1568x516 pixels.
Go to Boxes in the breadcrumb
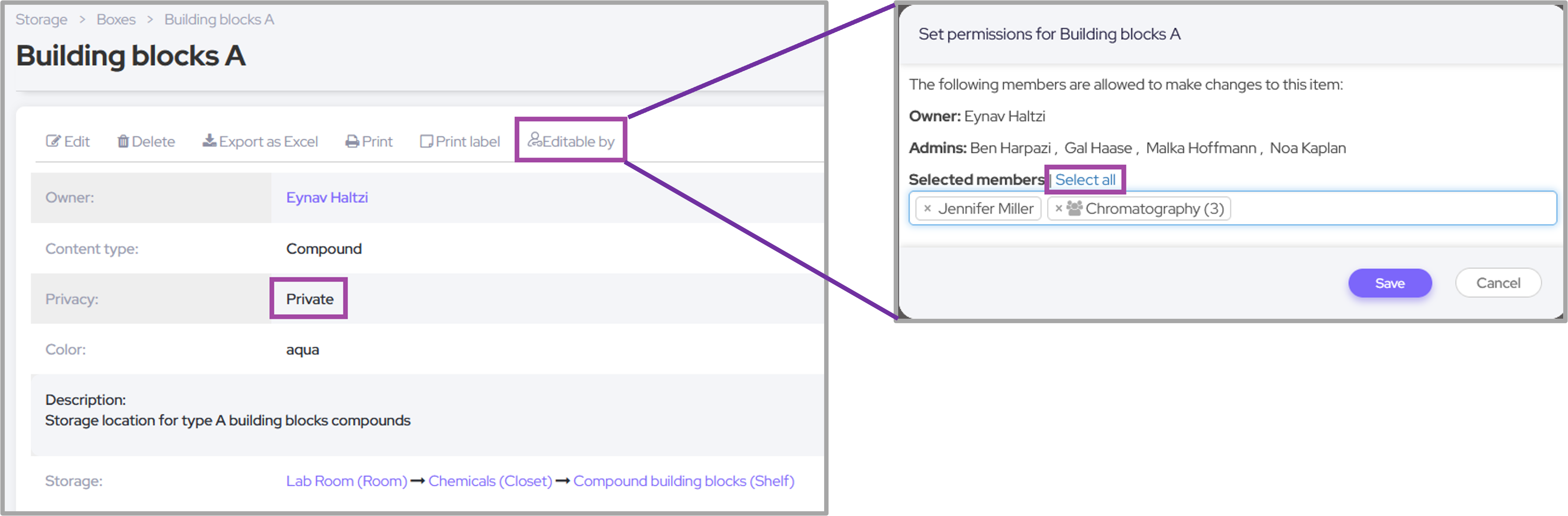click(116, 19)
